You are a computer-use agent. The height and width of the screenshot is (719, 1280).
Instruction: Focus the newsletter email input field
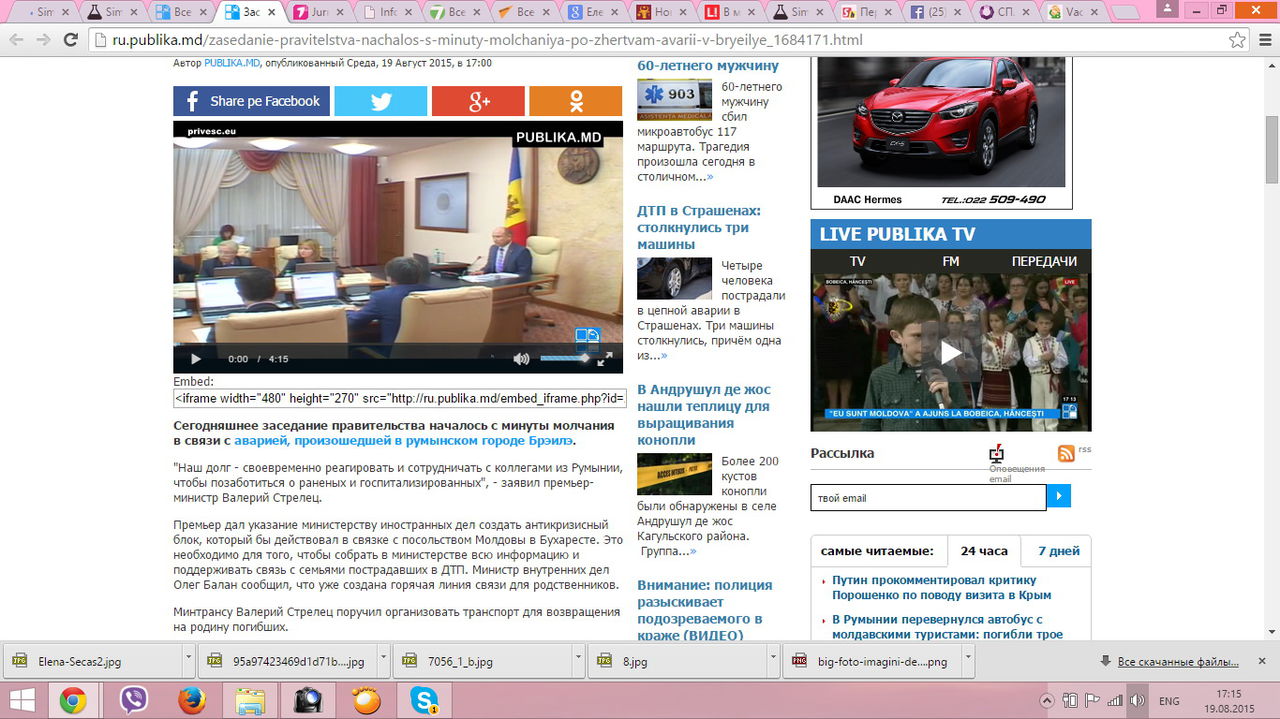(928, 497)
